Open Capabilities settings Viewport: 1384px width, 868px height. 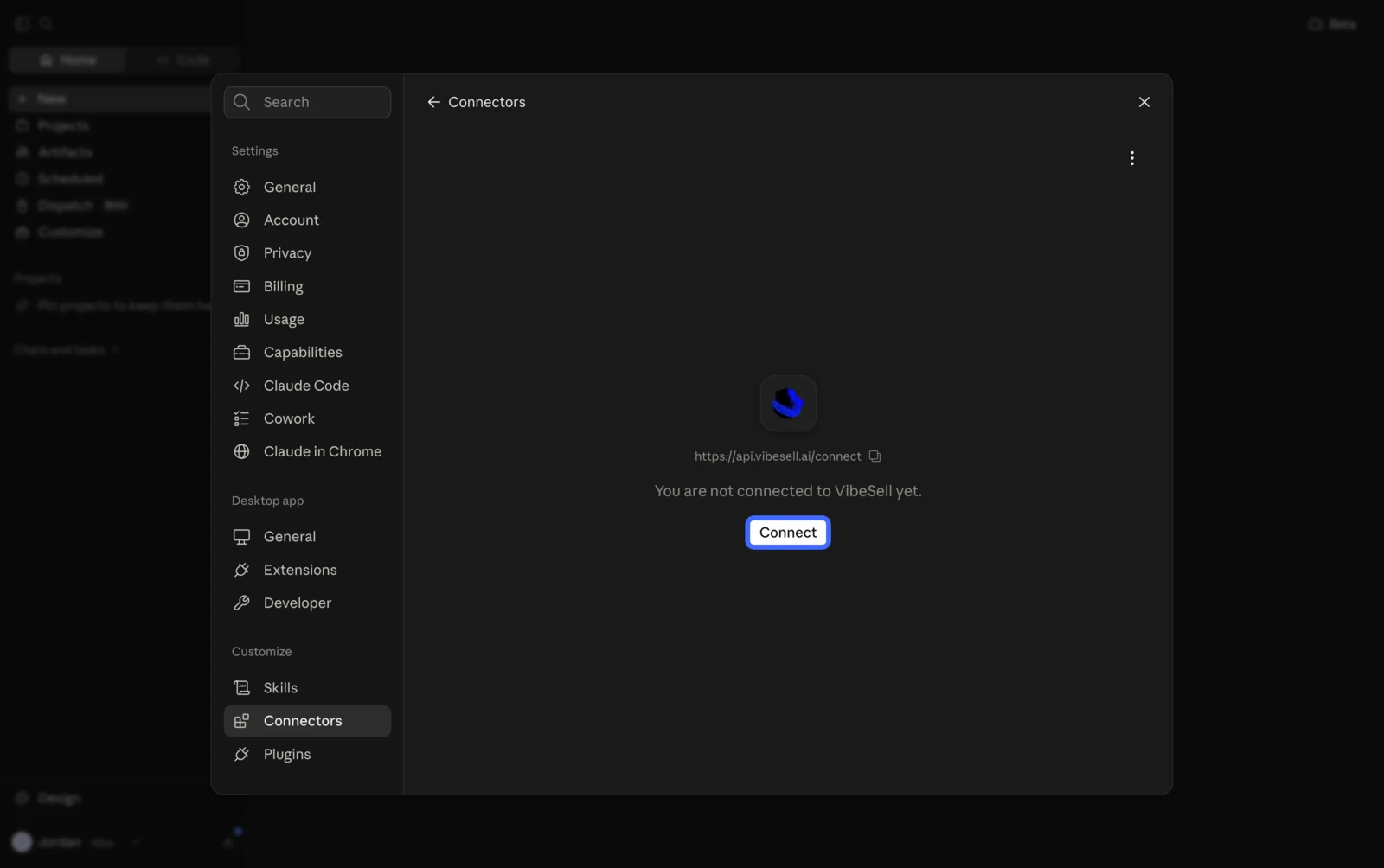click(x=307, y=353)
